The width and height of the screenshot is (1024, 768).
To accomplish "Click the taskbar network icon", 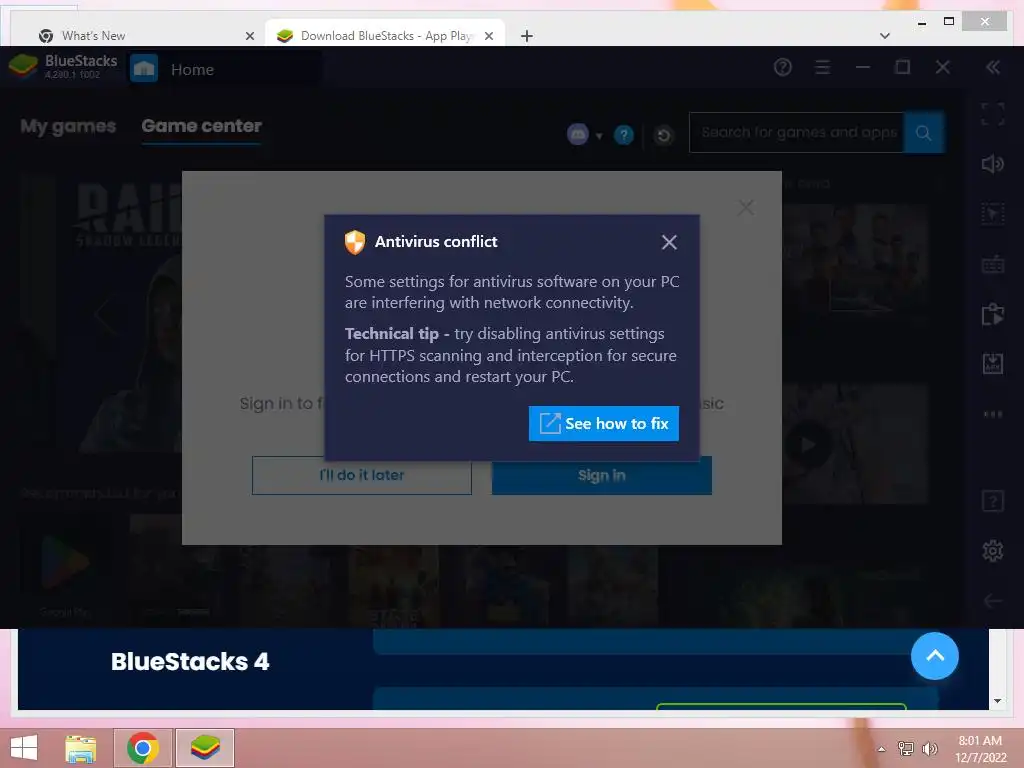I will coord(905,748).
